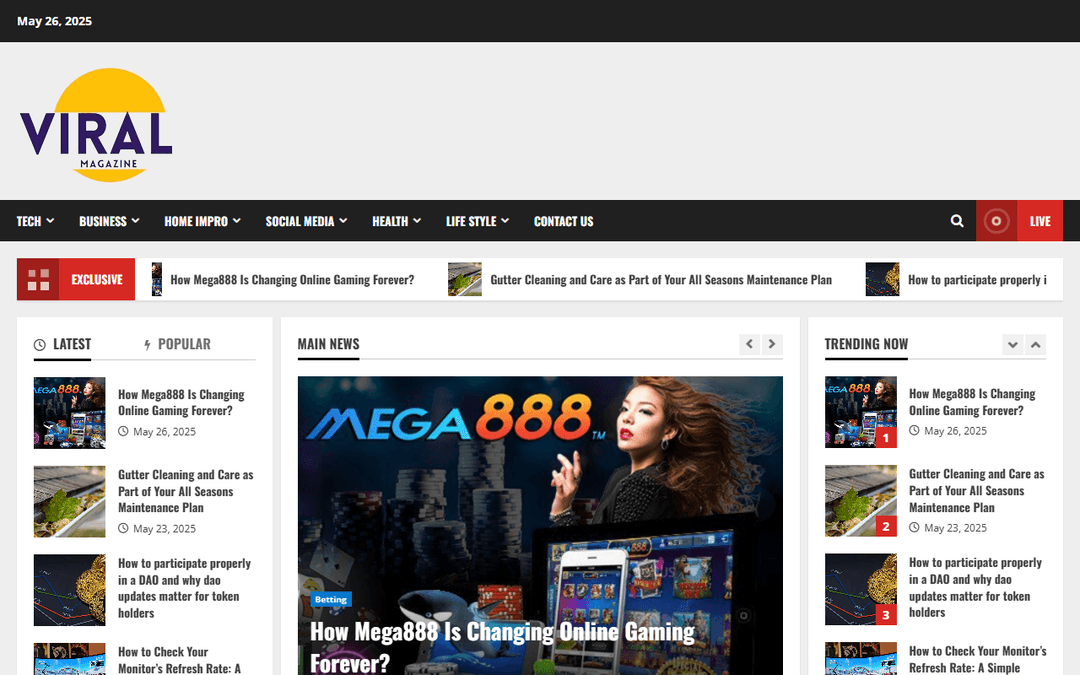Open ticker headline How to participate properly

(x=977, y=280)
